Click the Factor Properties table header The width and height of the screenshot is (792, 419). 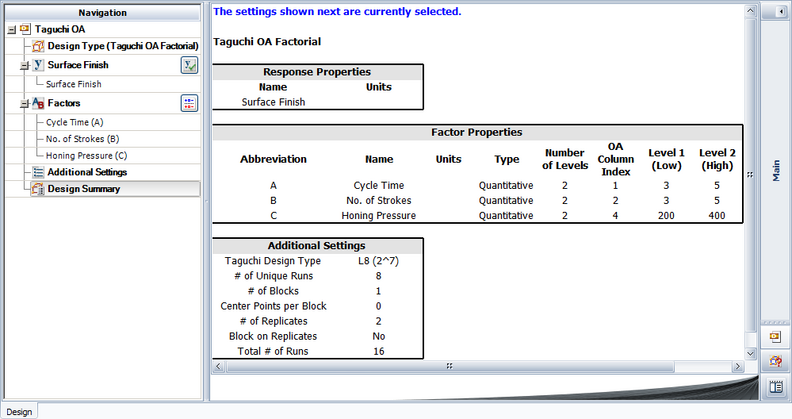[477, 132]
